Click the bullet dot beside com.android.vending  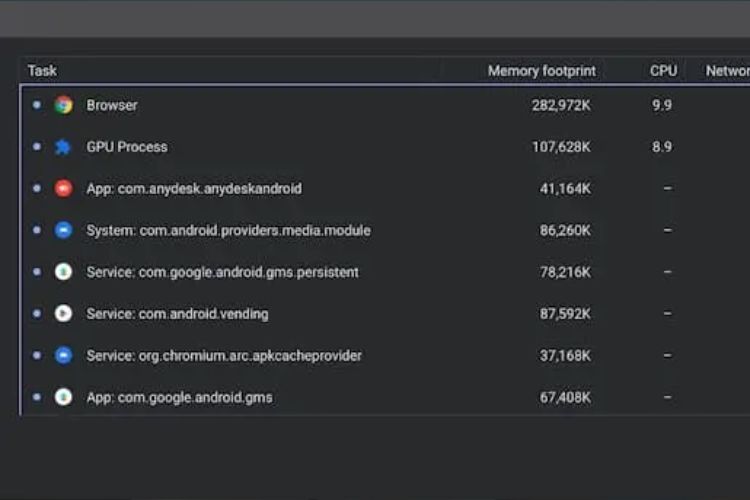click(37, 313)
